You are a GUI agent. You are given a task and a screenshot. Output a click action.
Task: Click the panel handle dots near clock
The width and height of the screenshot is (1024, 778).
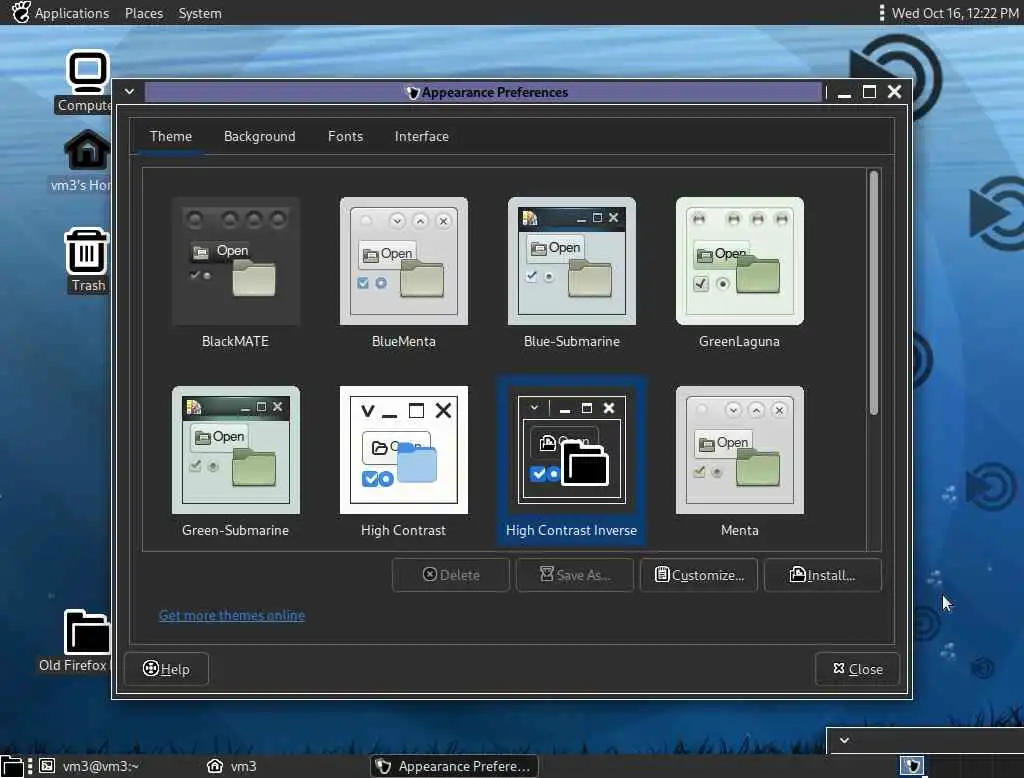(882, 13)
